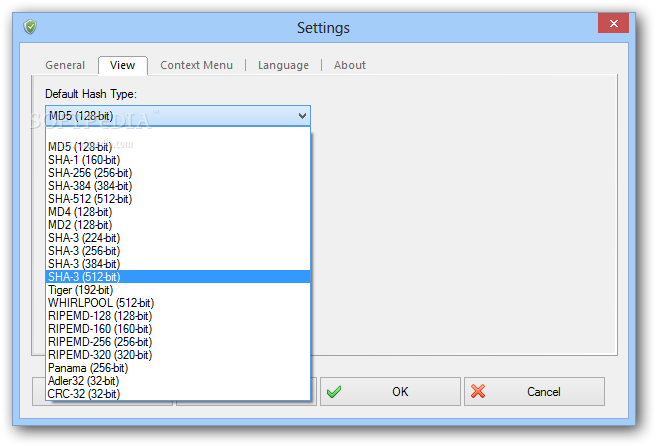Select WHIRLPOOL (512-bit) hash type

pos(178,303)
